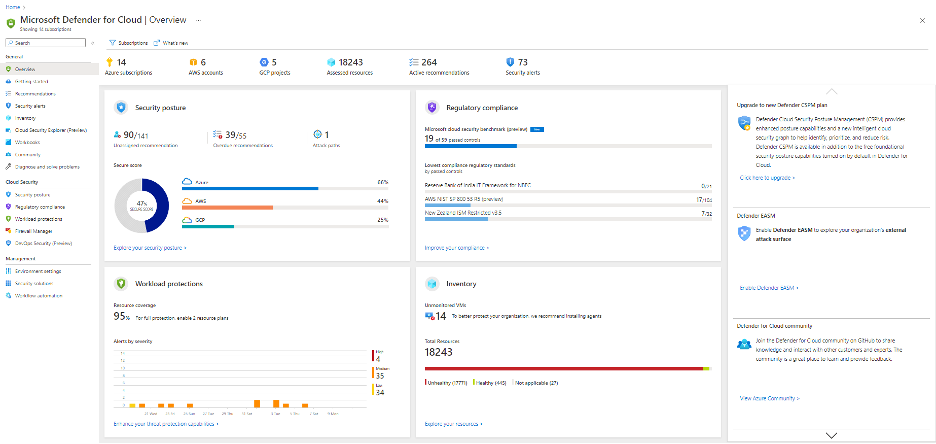Click the DevOps Security icon in sidebar
936x444 pixels.
pos(8,243)
